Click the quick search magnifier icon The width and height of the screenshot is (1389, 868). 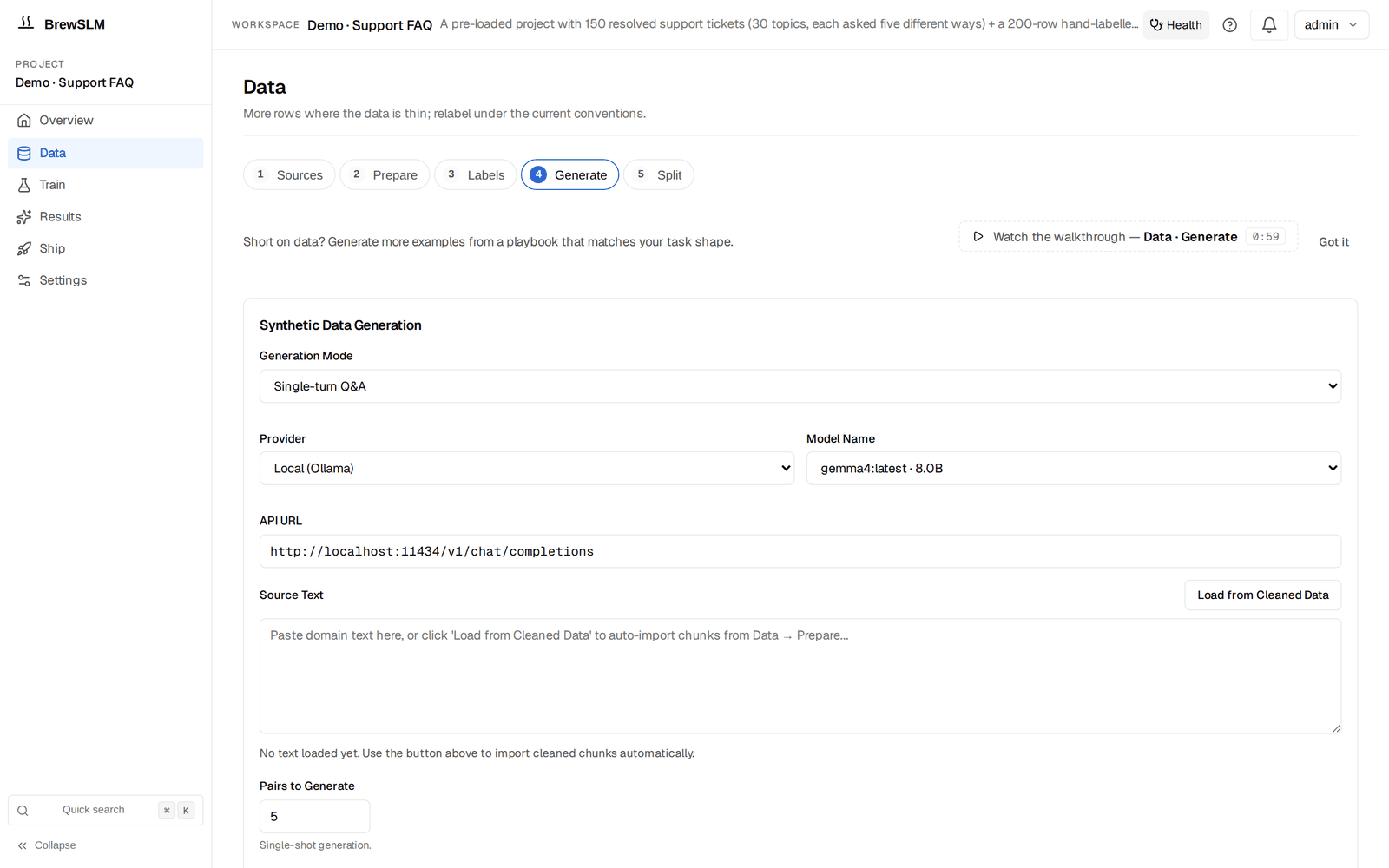click(23, 811)
